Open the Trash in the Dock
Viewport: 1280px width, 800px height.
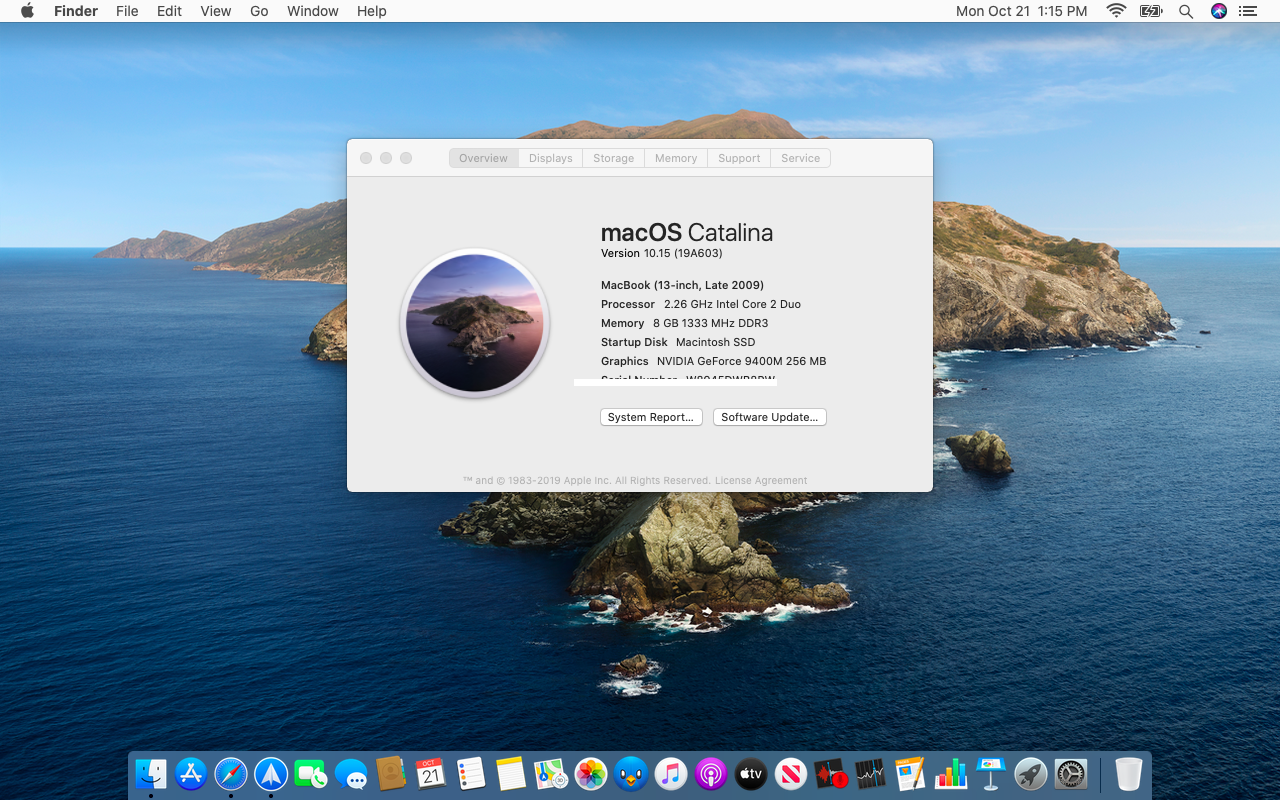(x=1129, y=774)
